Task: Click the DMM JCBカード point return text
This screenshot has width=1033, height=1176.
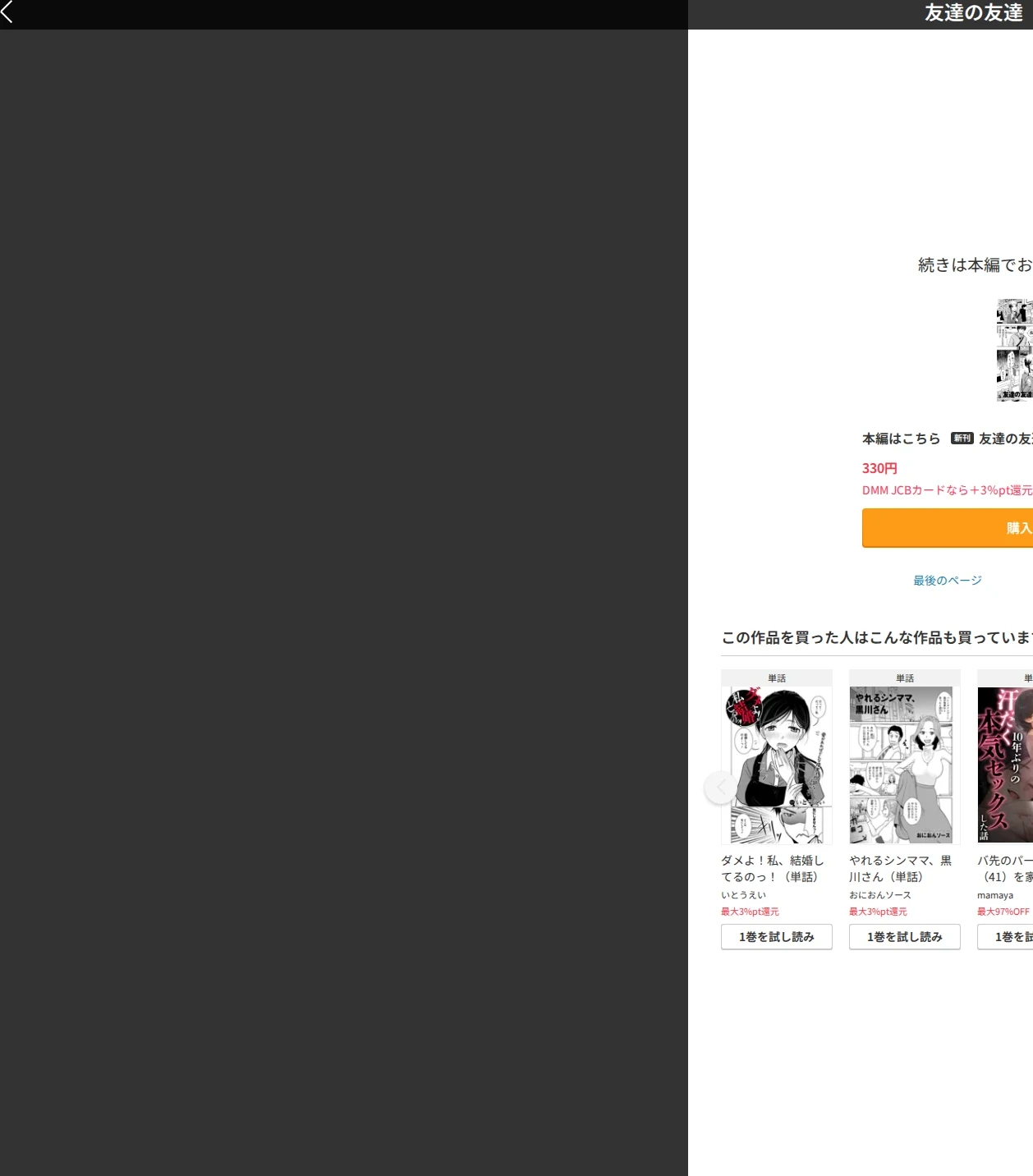Action: (x=948, y=490)
